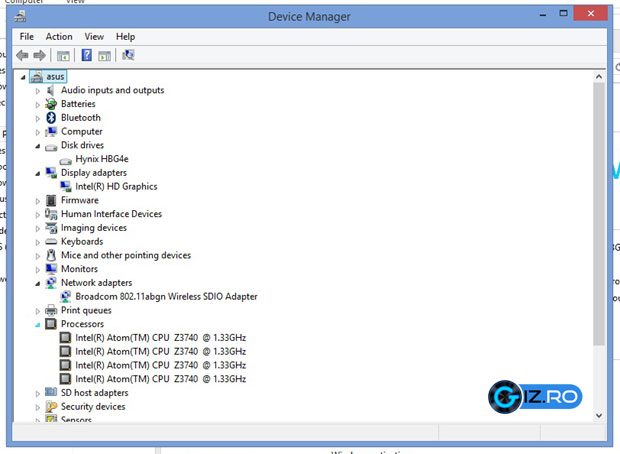
Task: Click the scrollbar down arrow
Action: point(599,416)
